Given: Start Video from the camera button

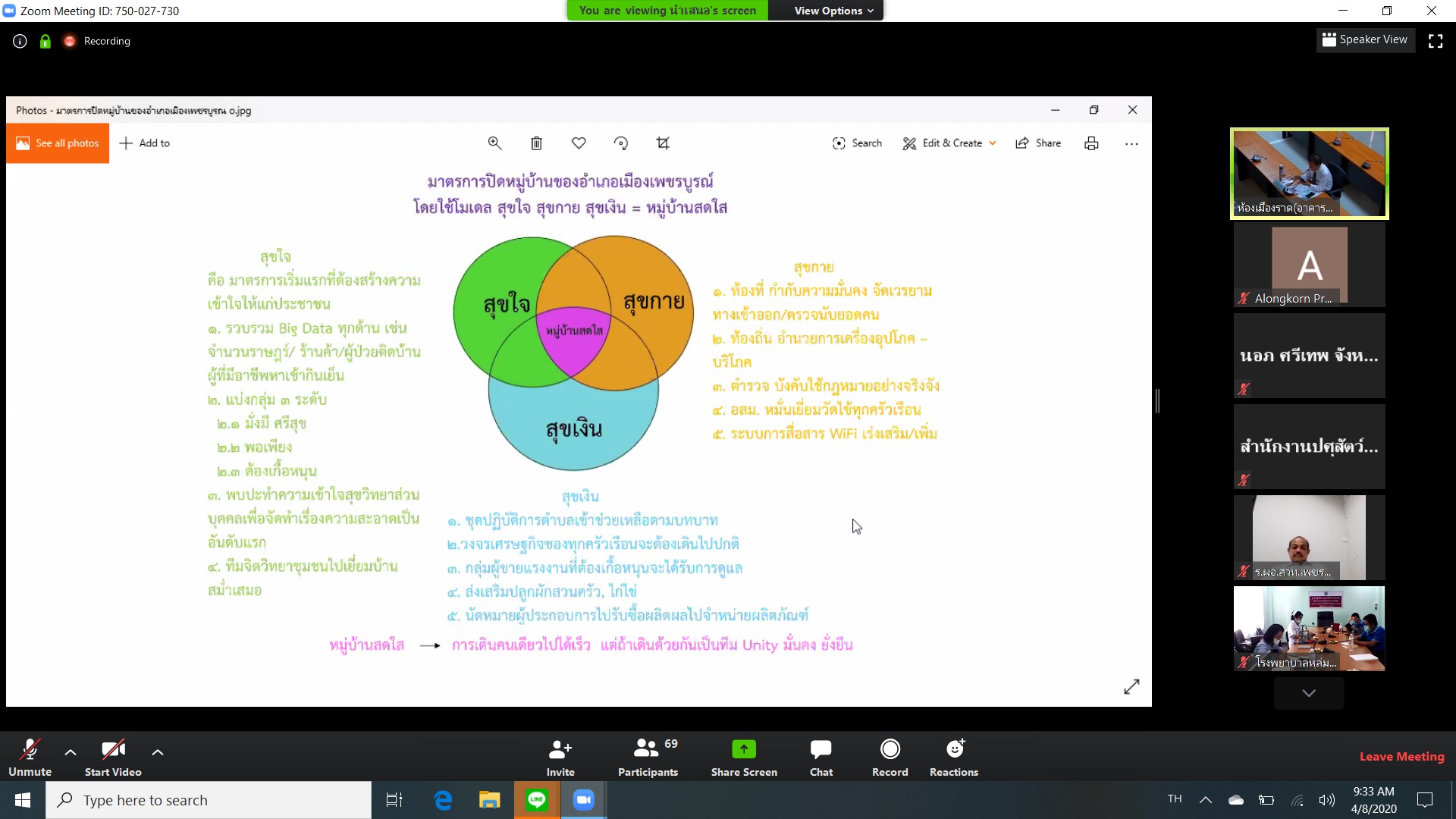Looking at the screenshot, I should pyautogui.click(x=113, y=750).
